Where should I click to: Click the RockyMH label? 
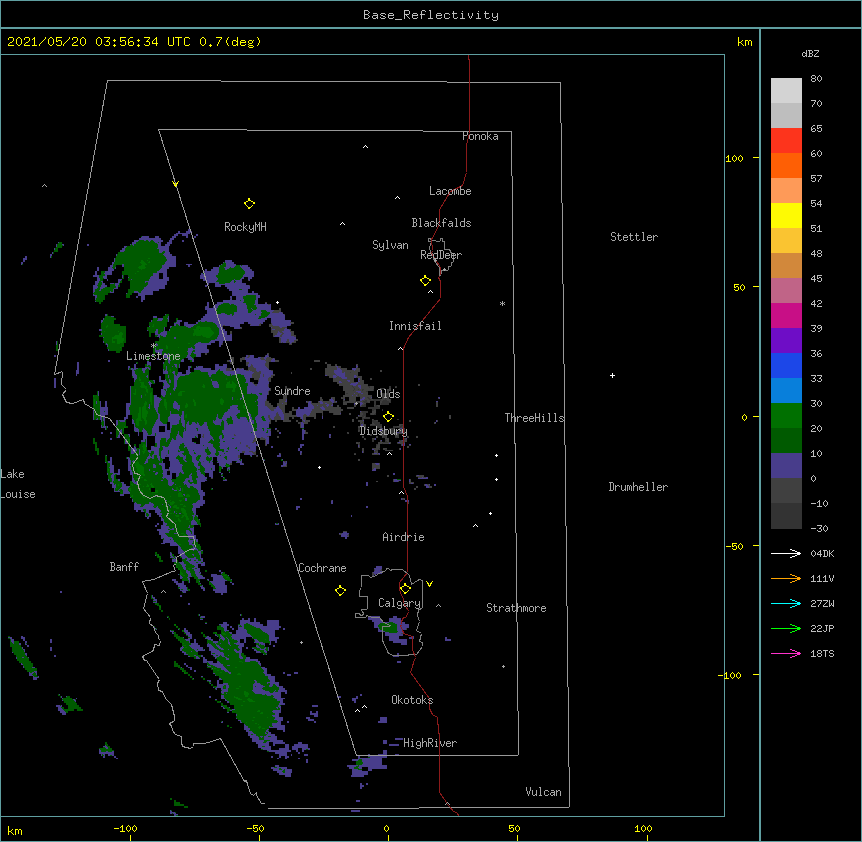(245, 227)
